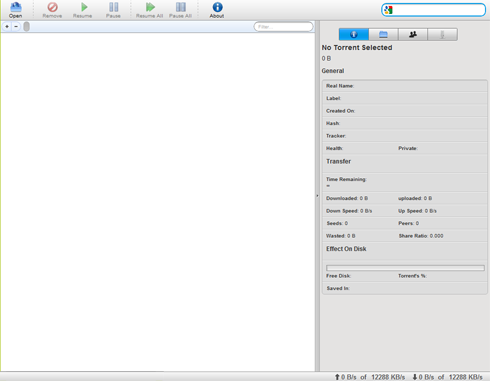Switch to the peers tab

click(x=413, y=34)
